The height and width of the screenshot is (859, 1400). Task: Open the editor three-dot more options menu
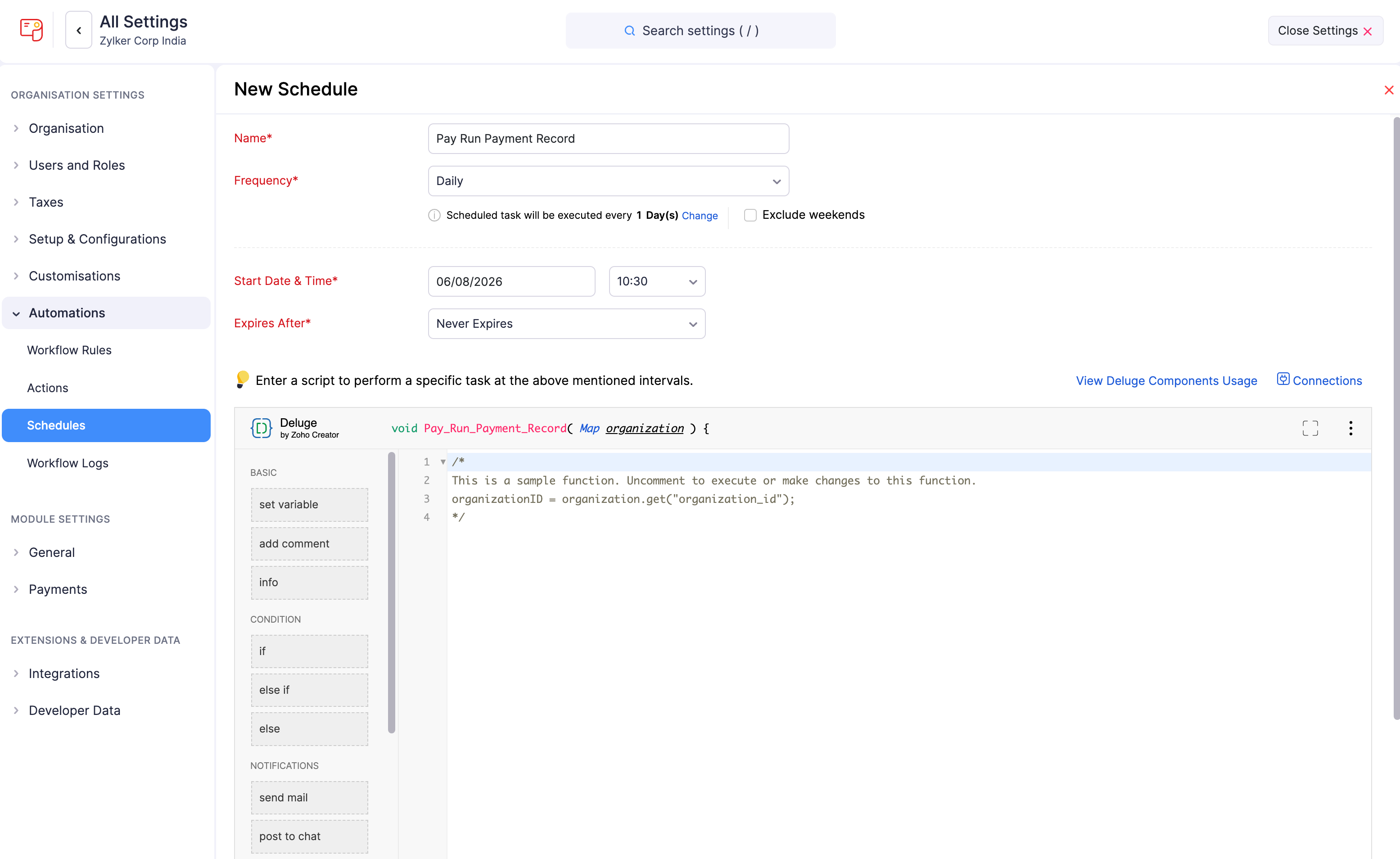coord(1350,428)
